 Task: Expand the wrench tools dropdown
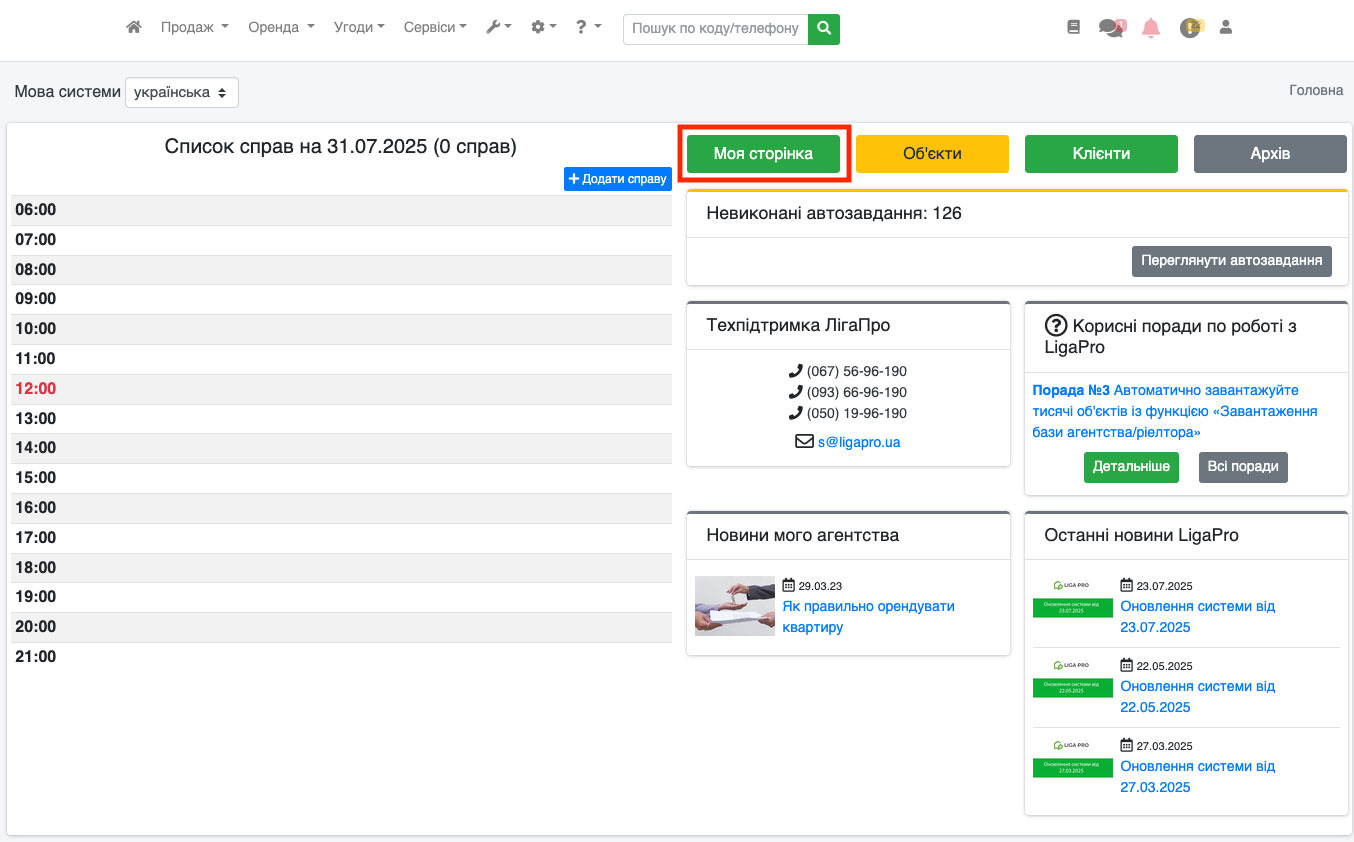point(498,28)
